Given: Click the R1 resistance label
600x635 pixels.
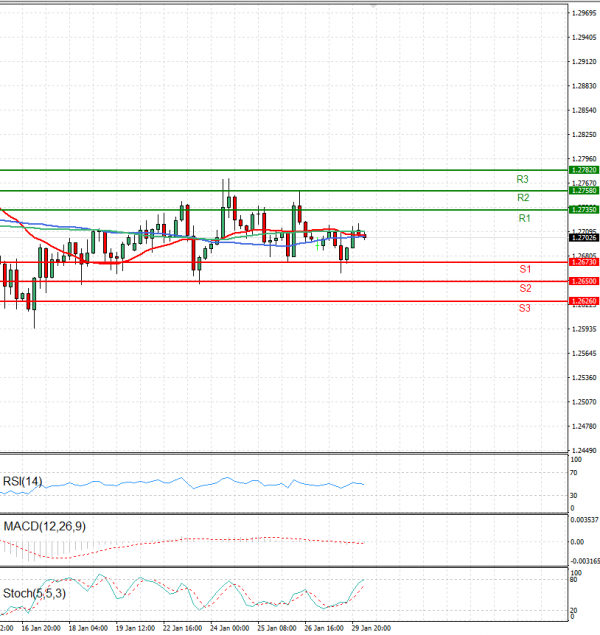Looking at the screenshot, I should click(524, 218).
